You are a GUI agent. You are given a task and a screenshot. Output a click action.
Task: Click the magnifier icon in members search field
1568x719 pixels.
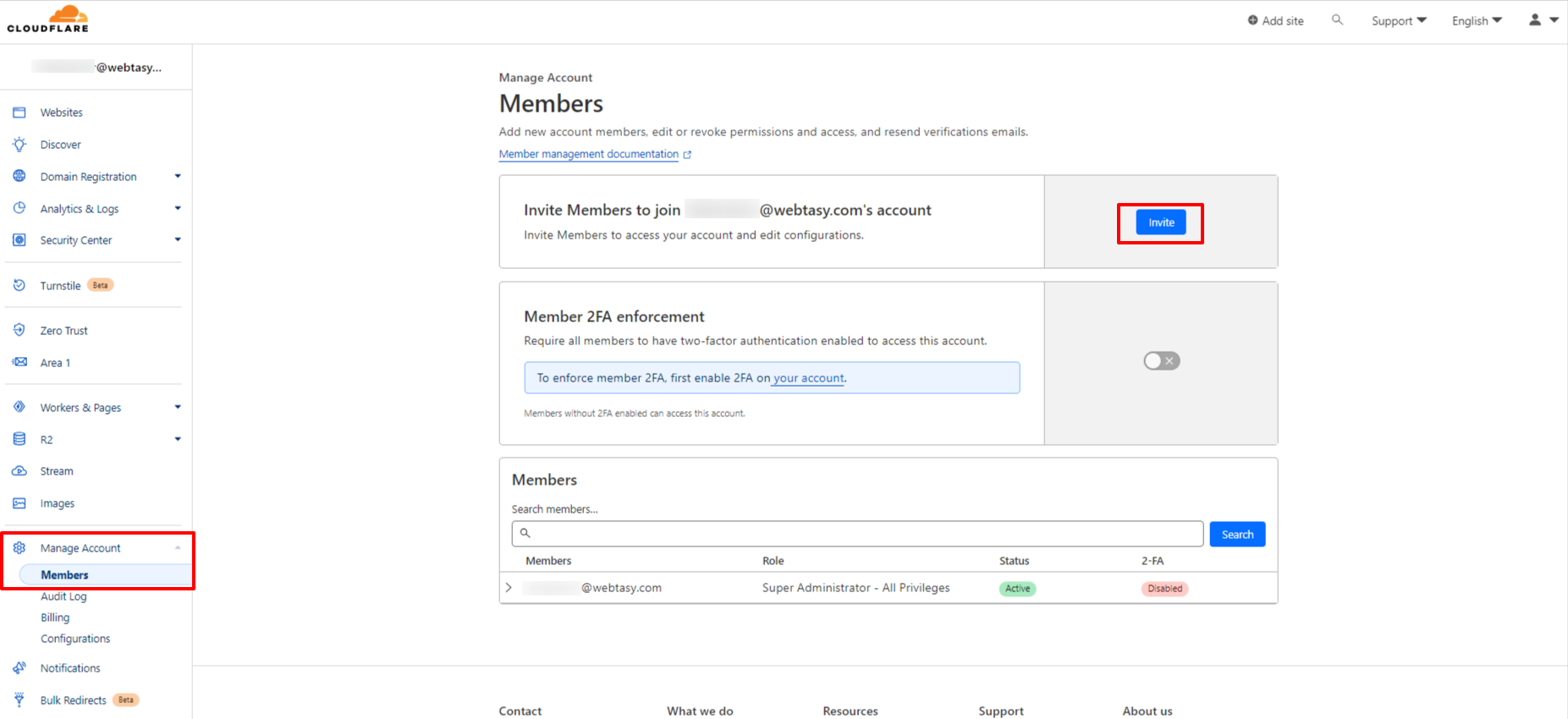(x=525, y=533)
